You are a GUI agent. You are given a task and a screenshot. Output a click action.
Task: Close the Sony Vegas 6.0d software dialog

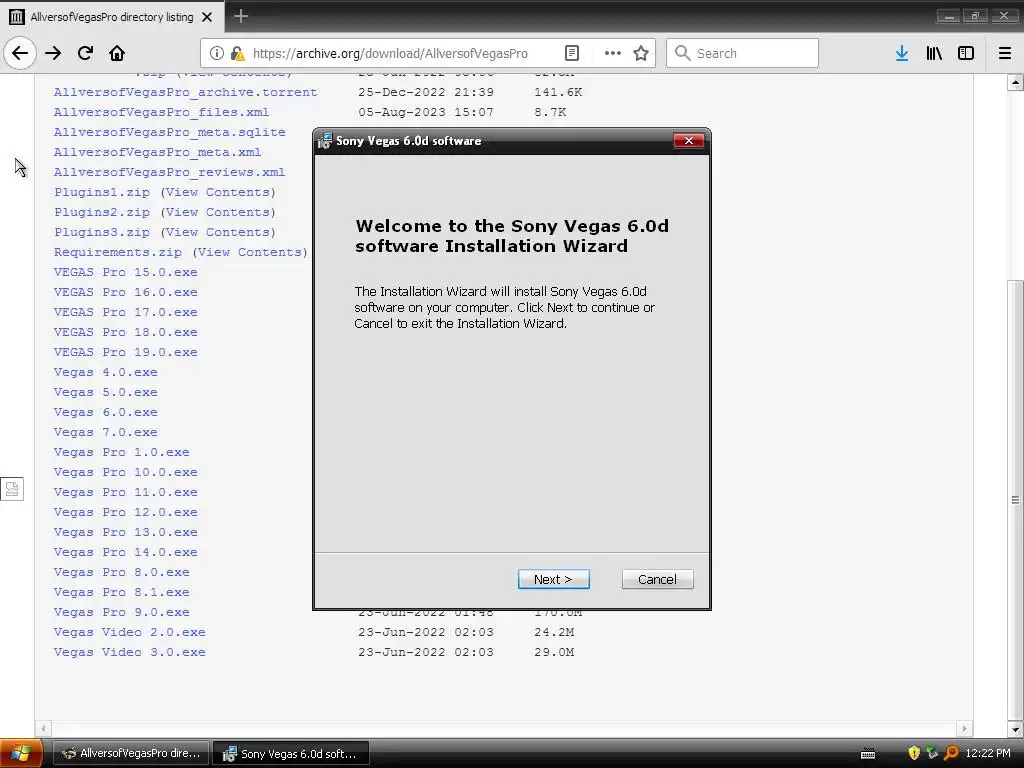pyautogui.click(x=688, y=140)
